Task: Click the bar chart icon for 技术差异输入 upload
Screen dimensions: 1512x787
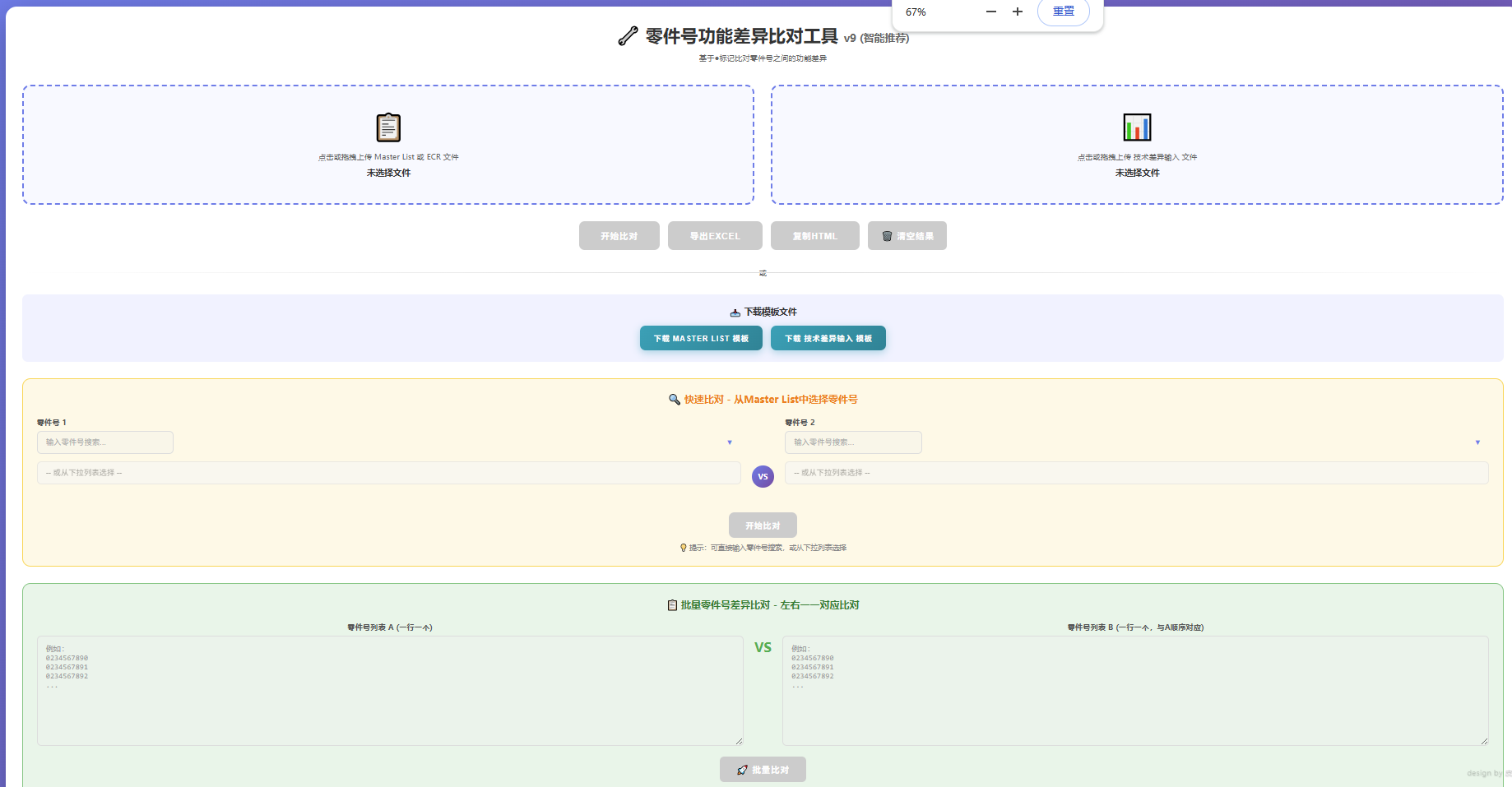Action: pos(1137,127)
